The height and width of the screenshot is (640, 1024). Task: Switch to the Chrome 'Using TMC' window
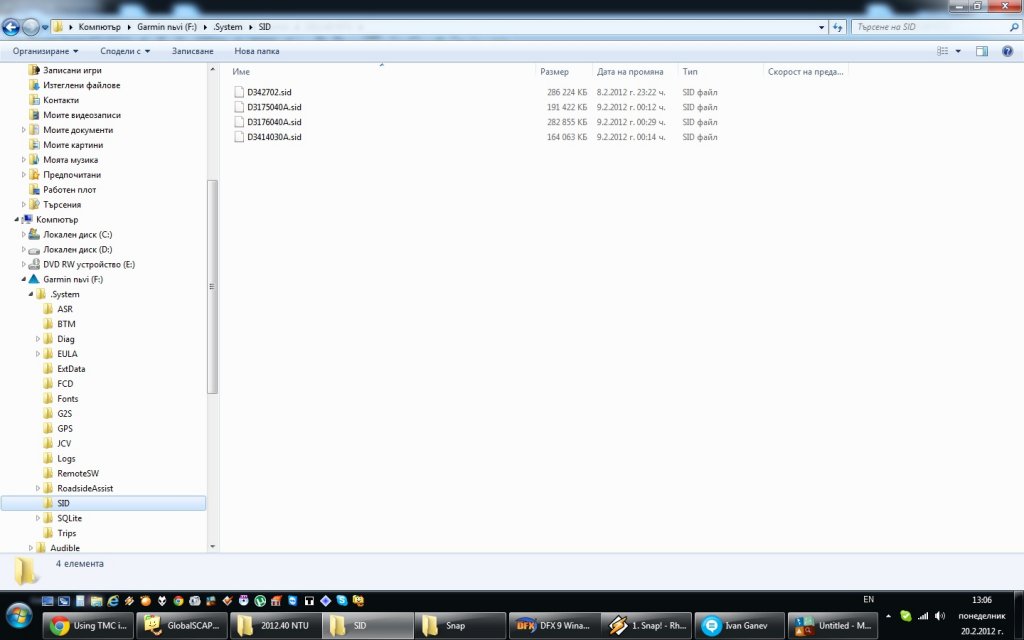89,626
